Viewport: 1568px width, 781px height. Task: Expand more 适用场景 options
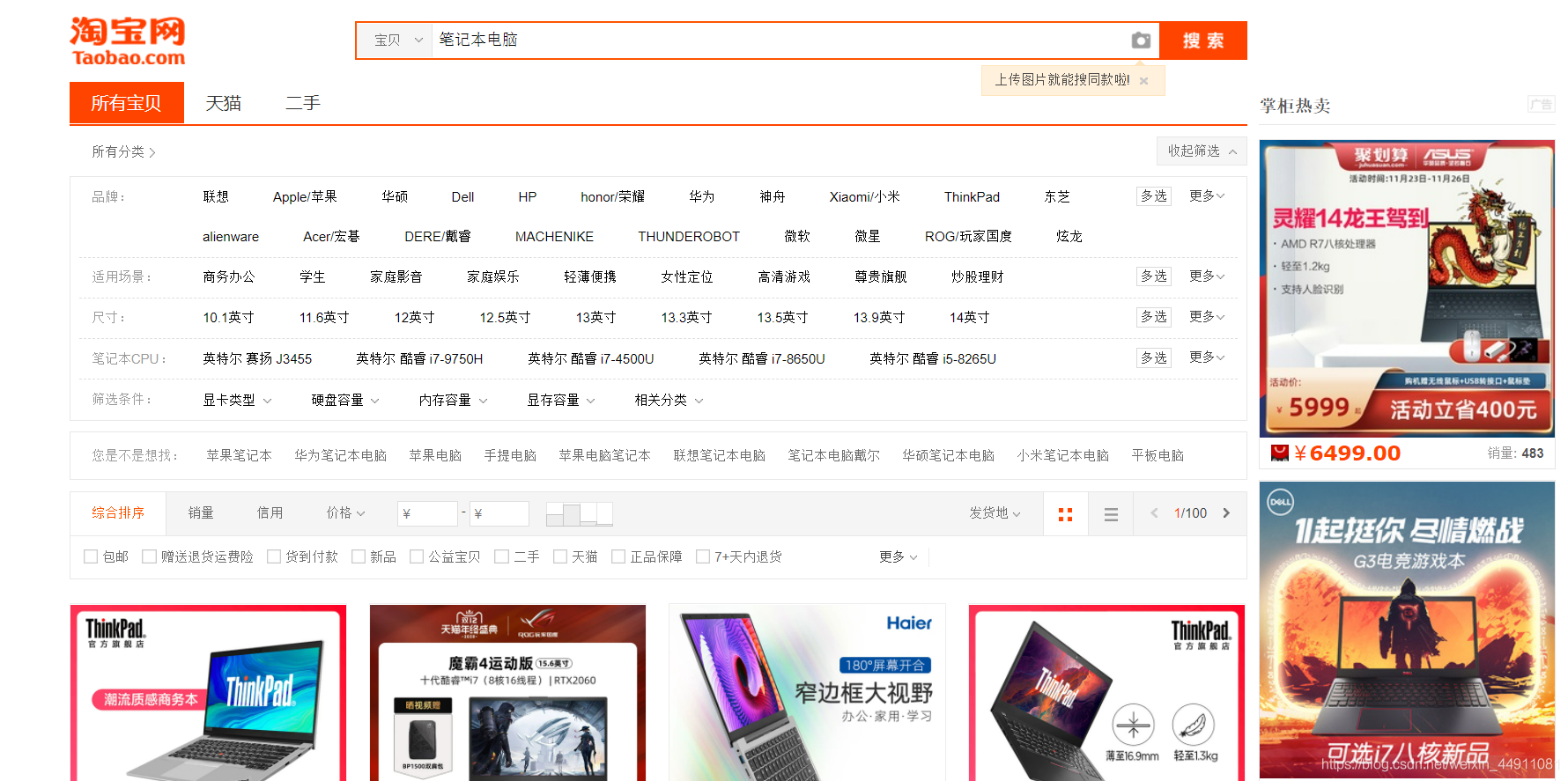click(1207, 276)
